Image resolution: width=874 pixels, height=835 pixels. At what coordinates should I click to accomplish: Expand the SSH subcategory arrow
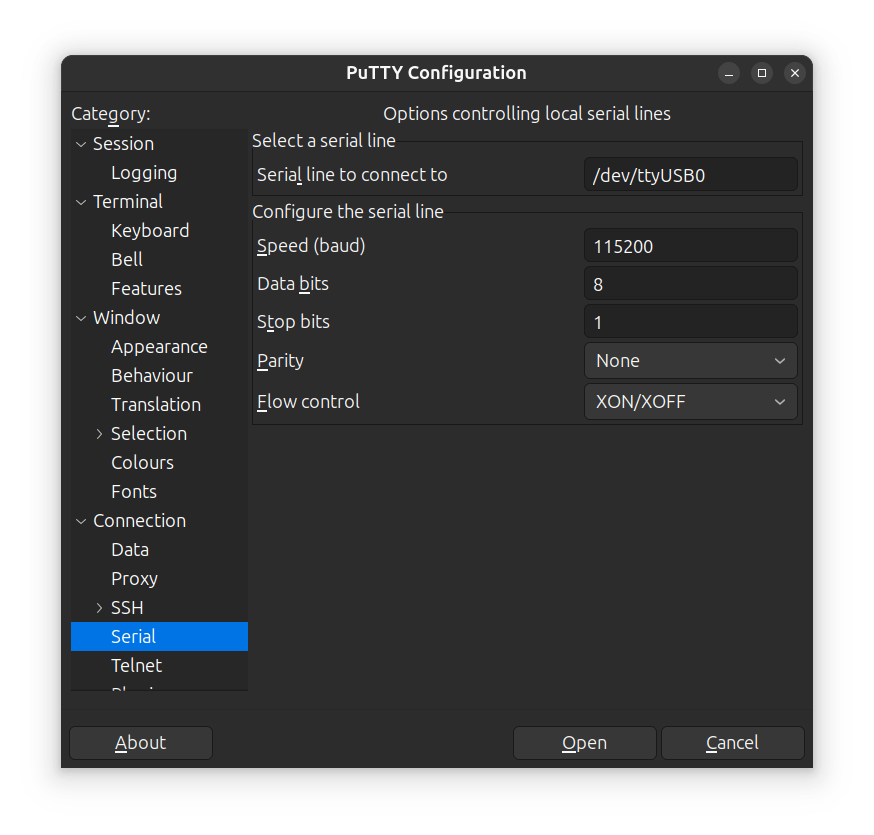pyautogui.click(x=99, y=608)
